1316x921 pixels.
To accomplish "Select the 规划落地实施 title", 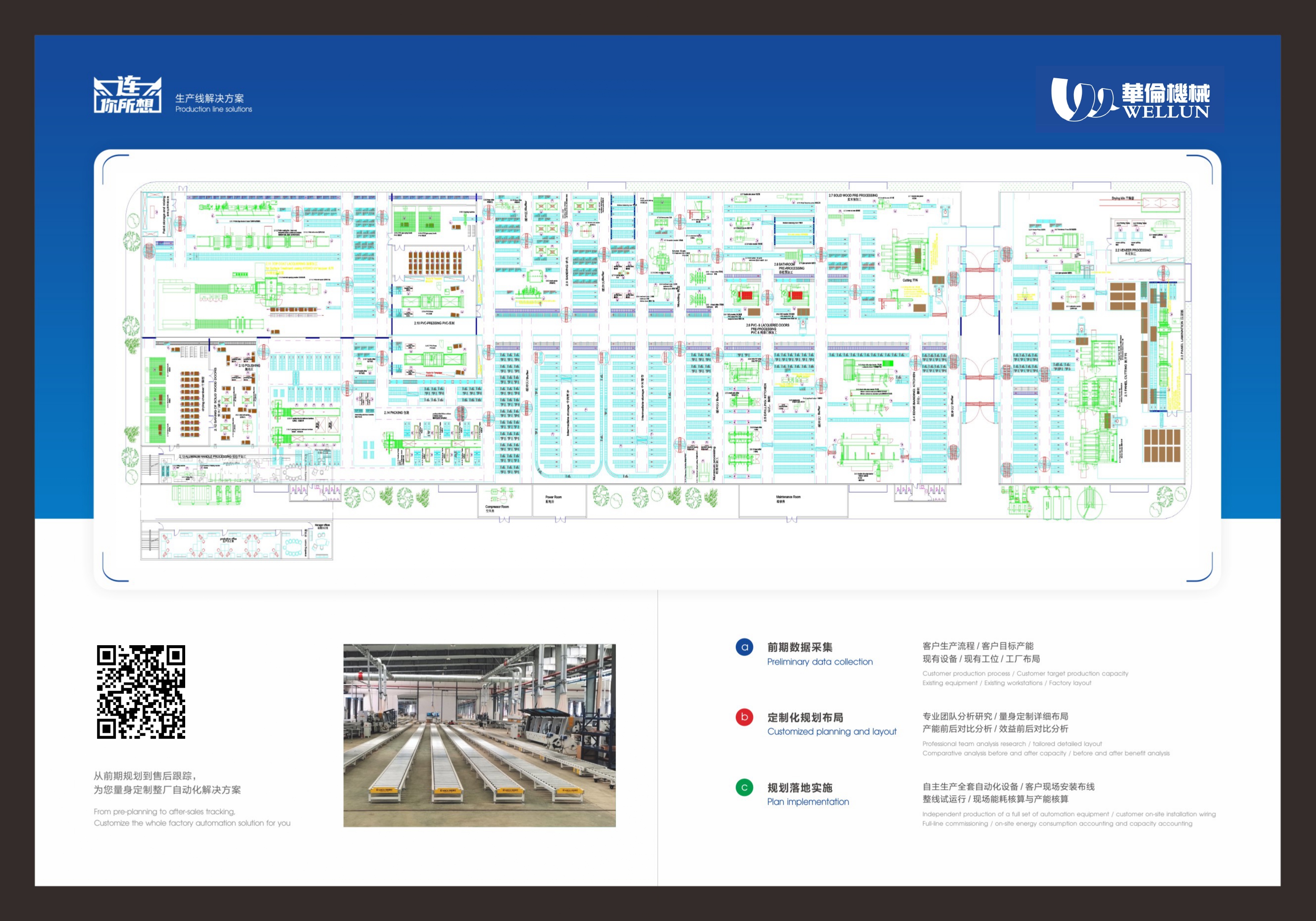I will coord(800,787).
